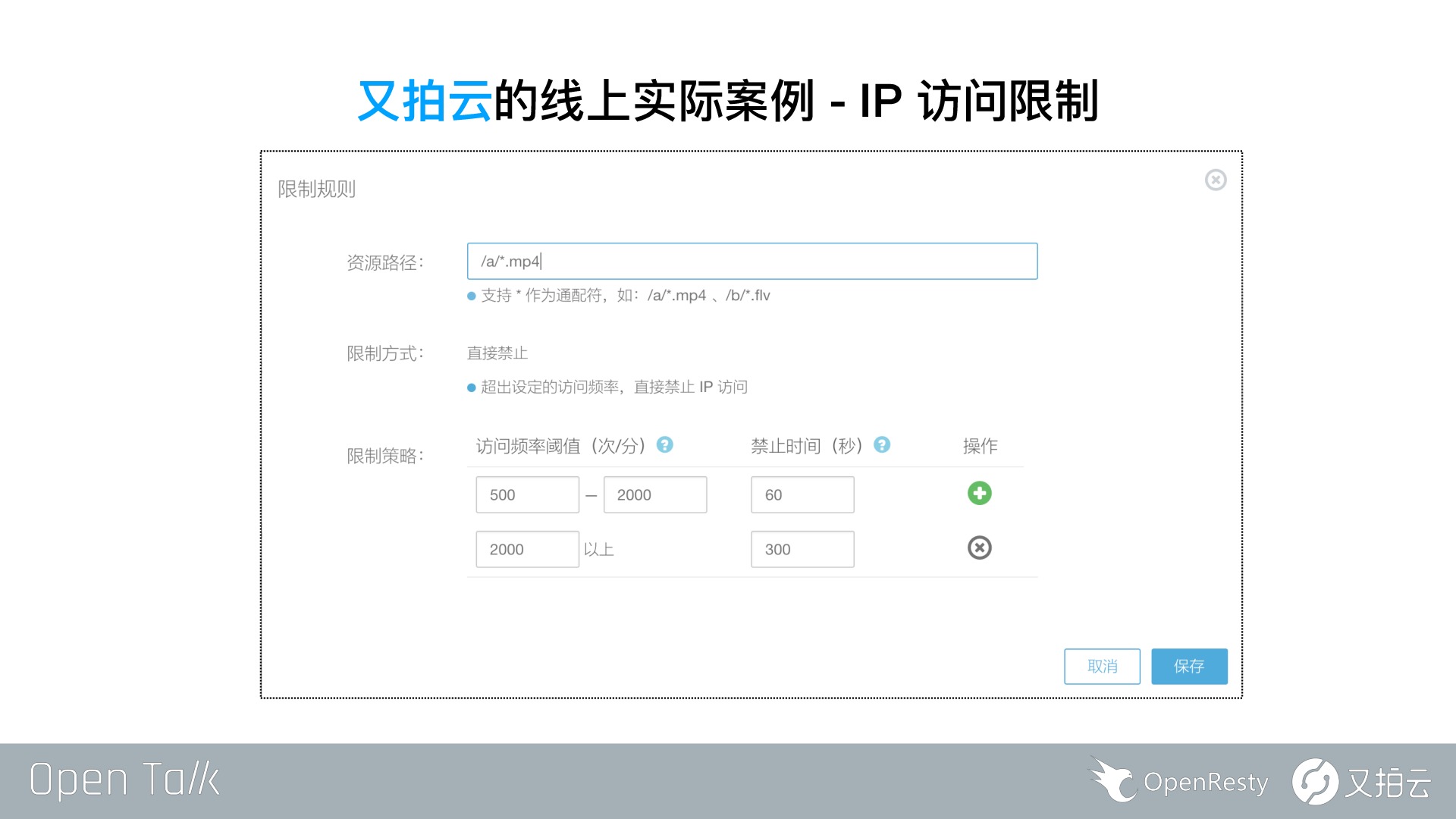Viewport: 1456px width, 819px height.
Task: Click the slide title 又拍云的线上实际案例 - IP 访问限制
Action: point(728,101)
